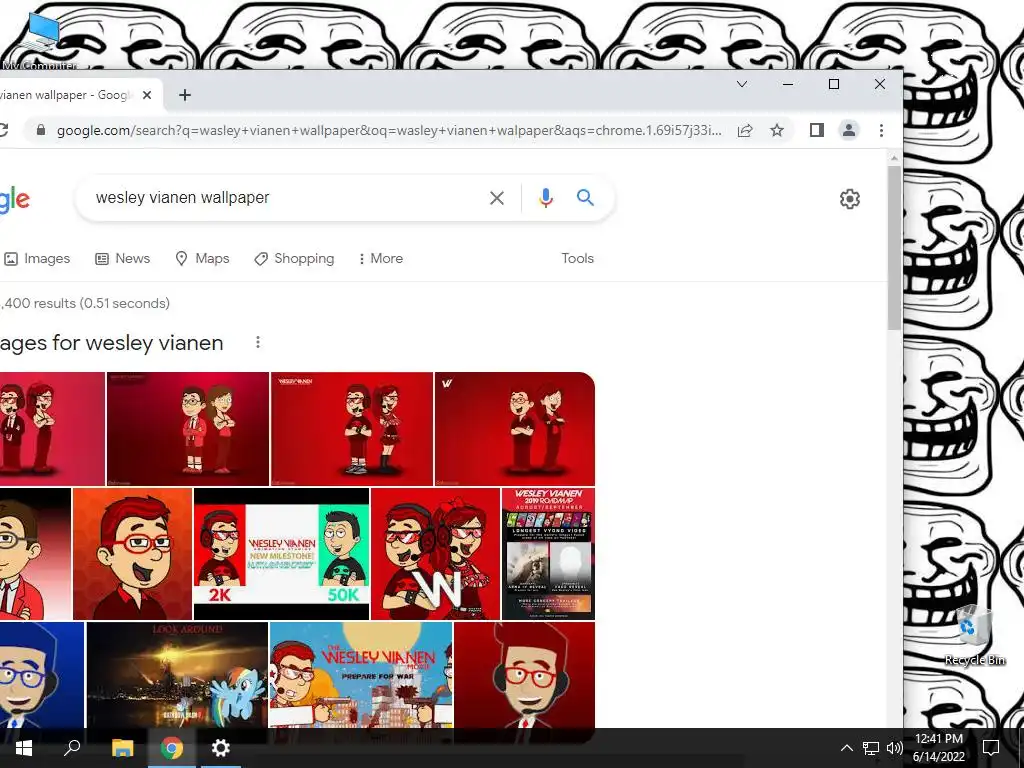This screenshot has height=768, width=1024.
Task: Open thumbnail of red character wearing headset
Action: click(x=524, y=675)
